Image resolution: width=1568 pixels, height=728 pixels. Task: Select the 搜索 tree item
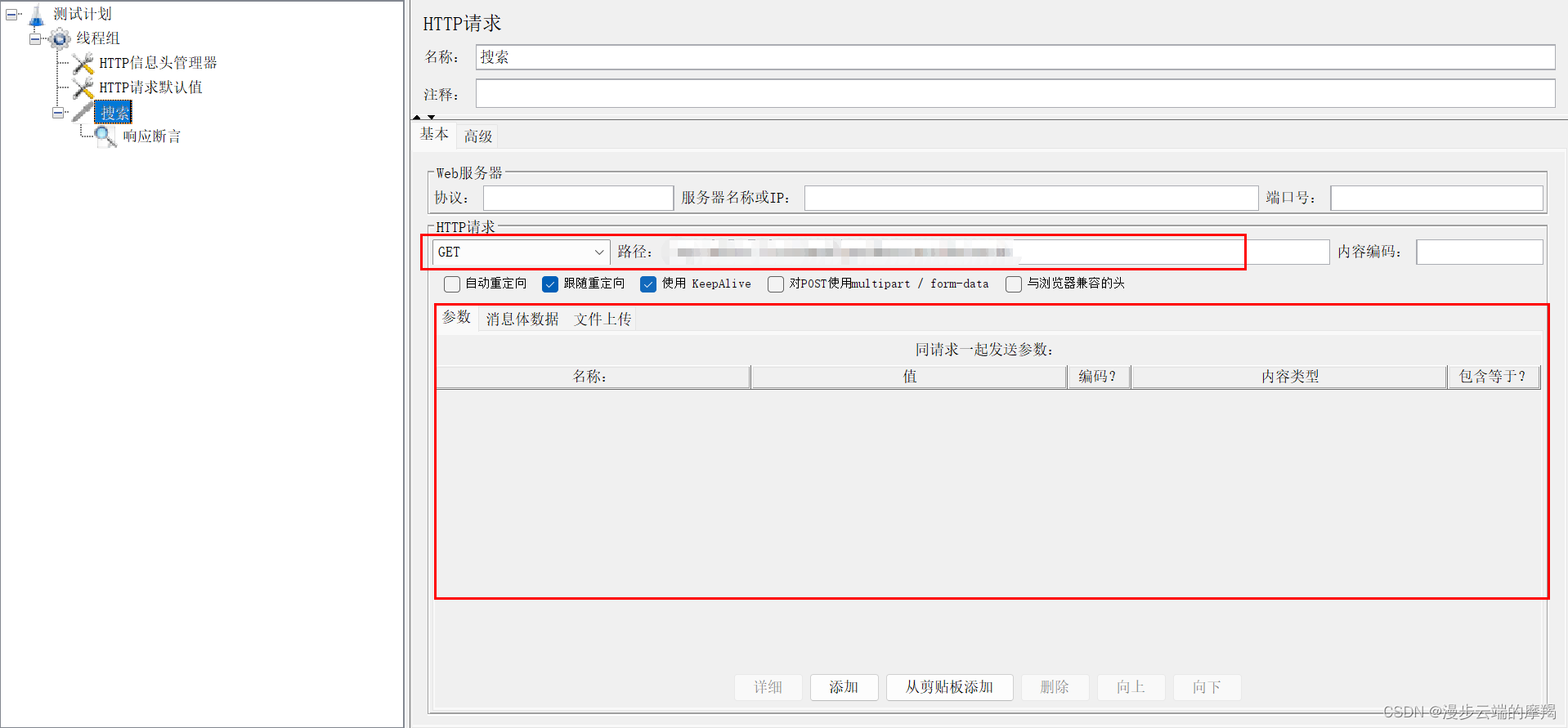[114, 113]
